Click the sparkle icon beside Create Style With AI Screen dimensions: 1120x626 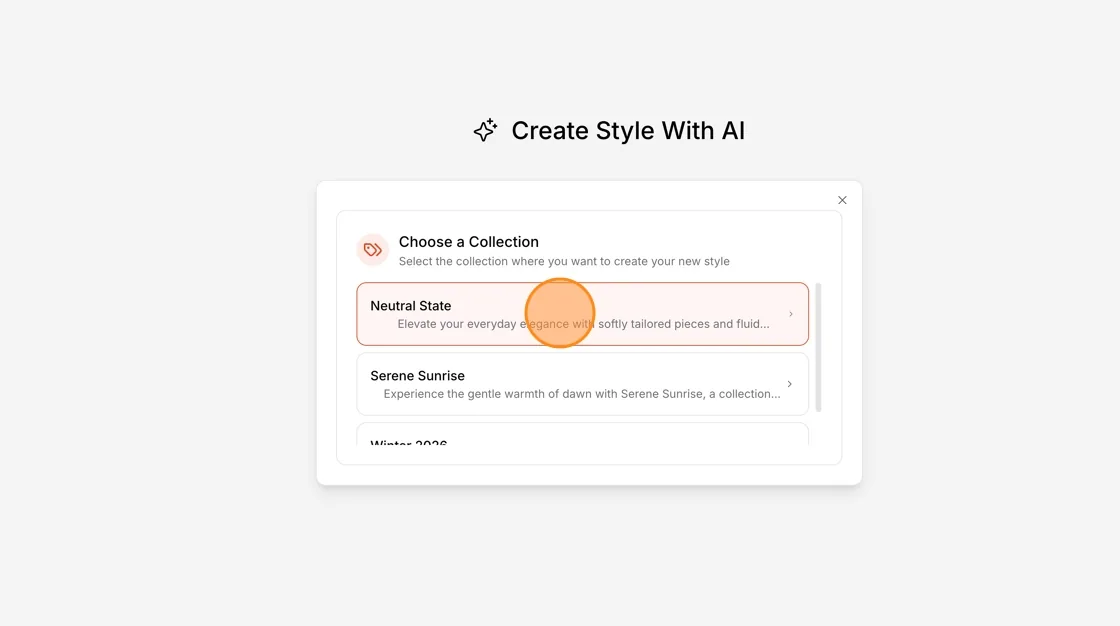[x=486, y=130]
